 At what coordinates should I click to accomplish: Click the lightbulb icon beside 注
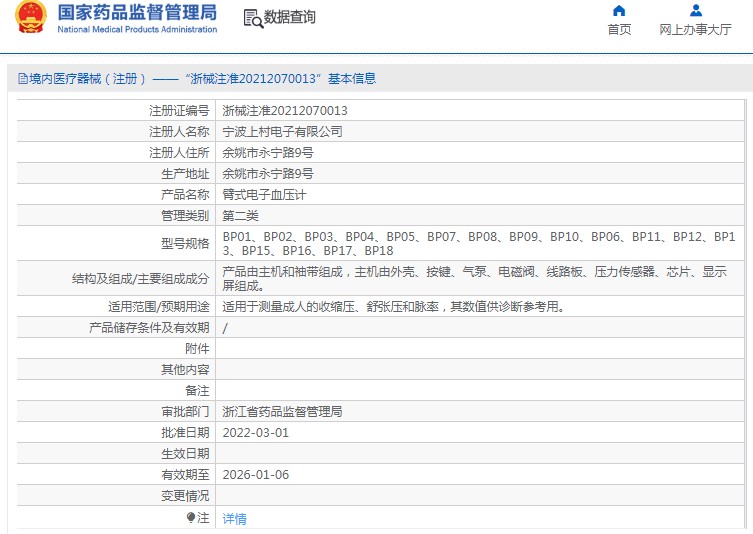click(191, 518)
